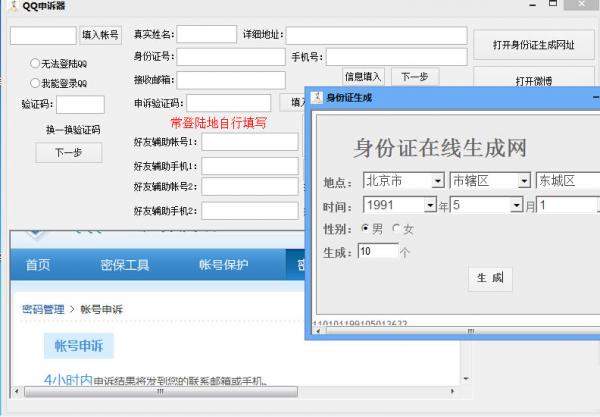Click the 信息填入 button

(x=363, y=77)
